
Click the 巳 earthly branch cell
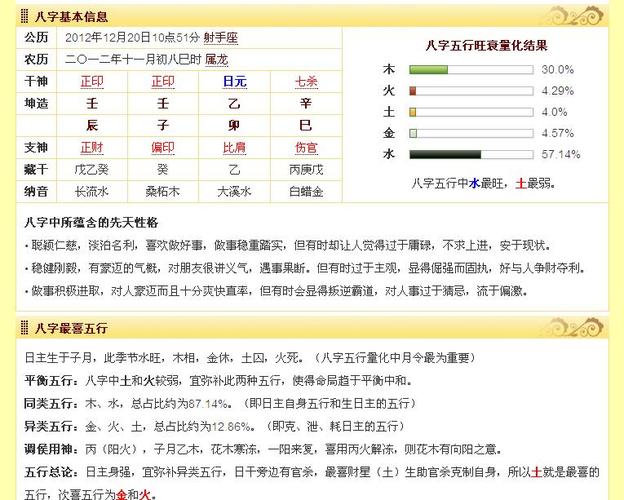tap(306, 126)
